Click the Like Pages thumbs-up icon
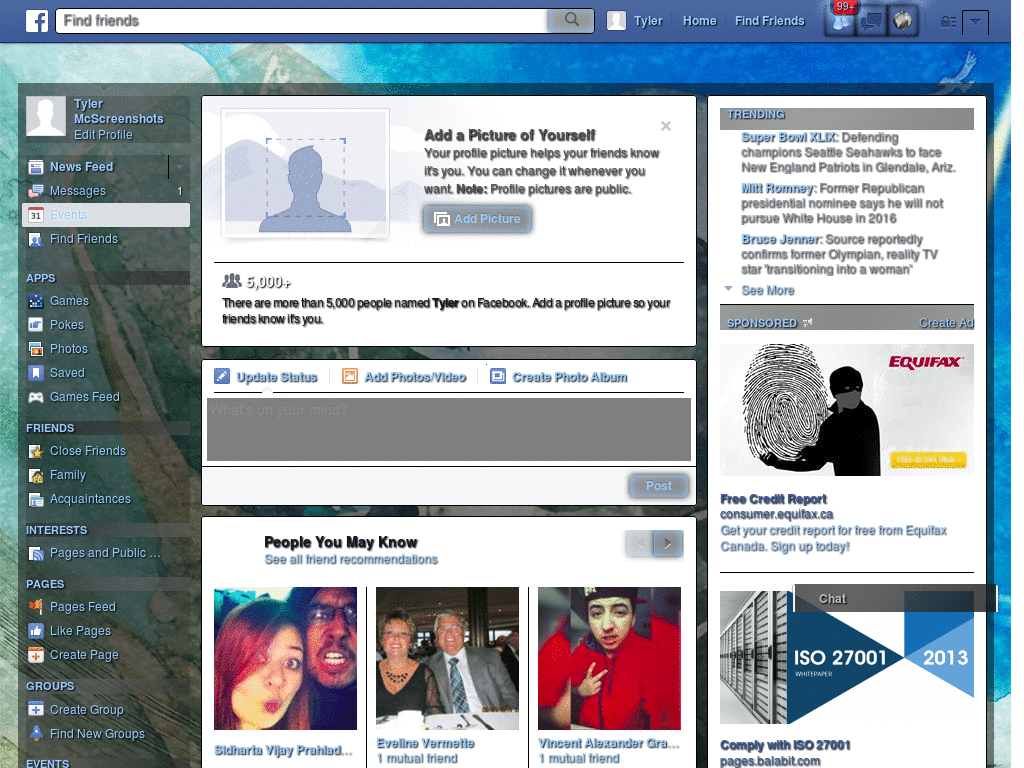 [x=36, y=631]
